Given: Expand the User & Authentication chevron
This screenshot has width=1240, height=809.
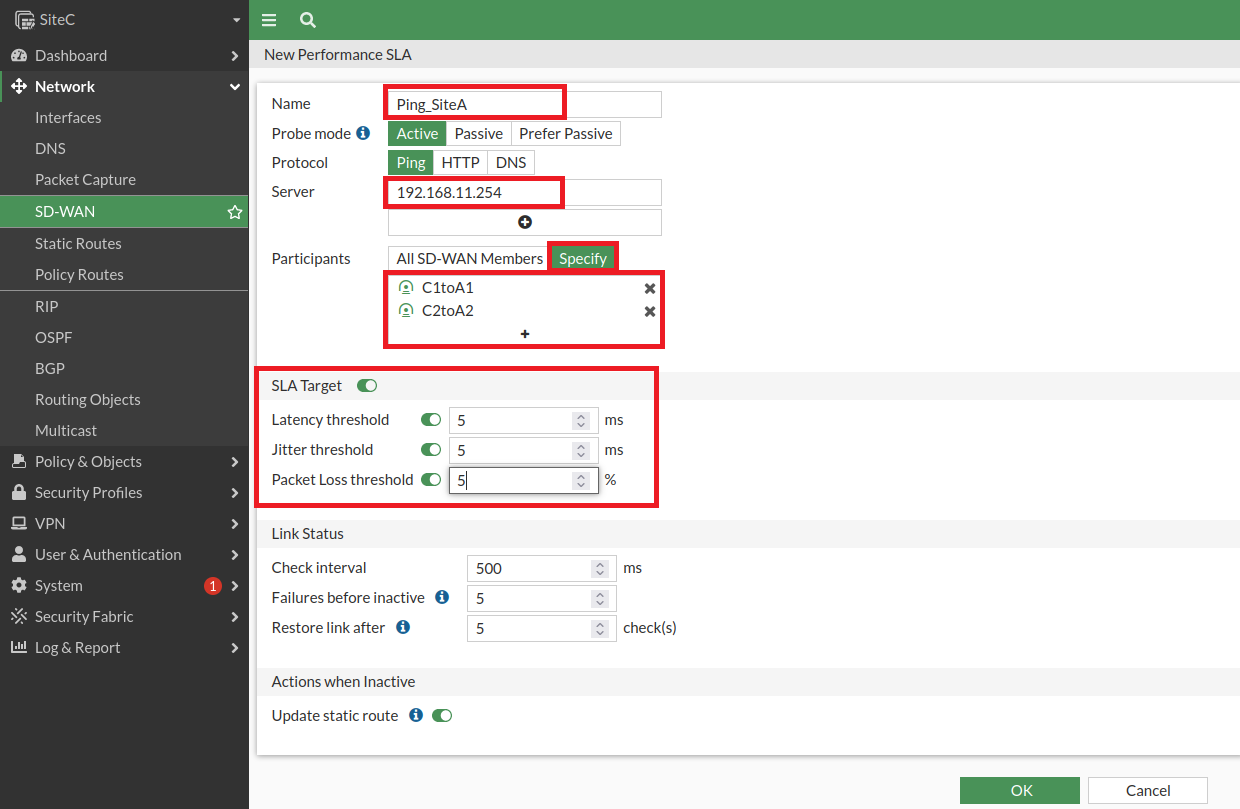Looking at the screenshot, I should 234,555.
